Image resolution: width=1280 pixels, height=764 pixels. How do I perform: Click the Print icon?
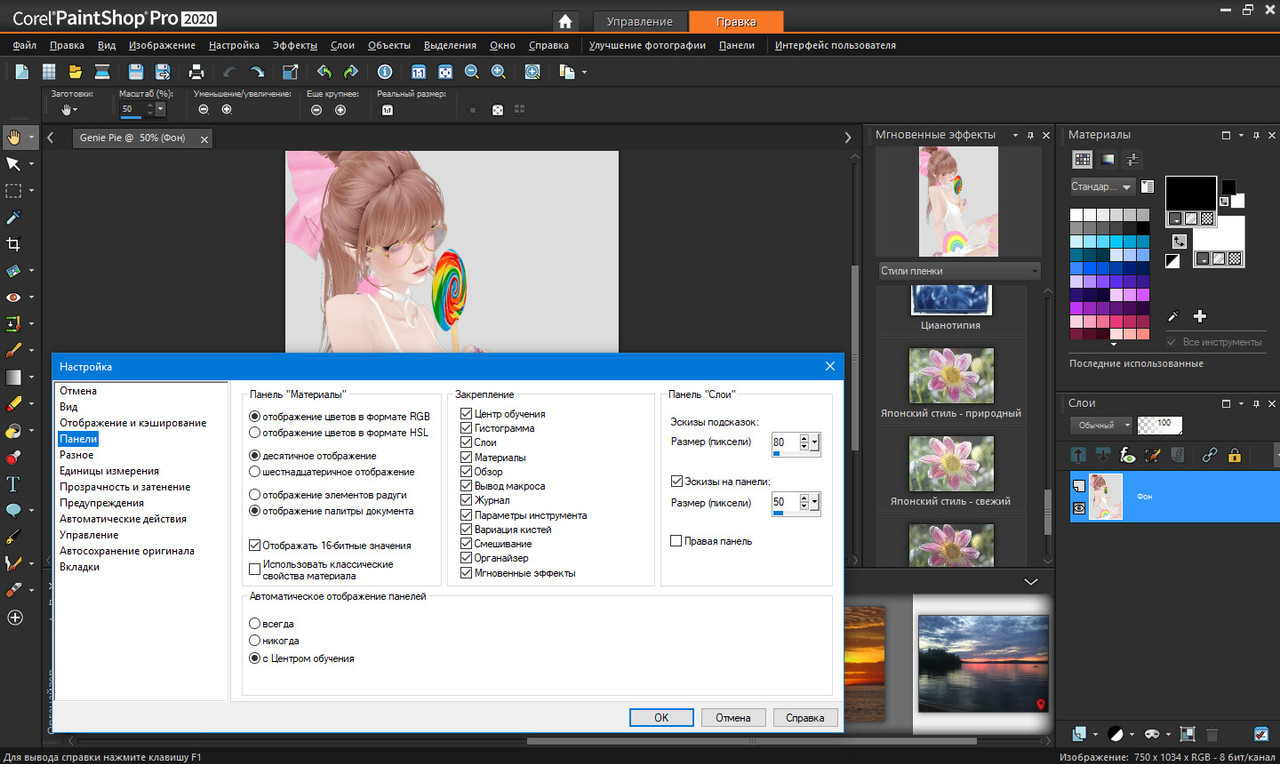[x=197, y=71]
